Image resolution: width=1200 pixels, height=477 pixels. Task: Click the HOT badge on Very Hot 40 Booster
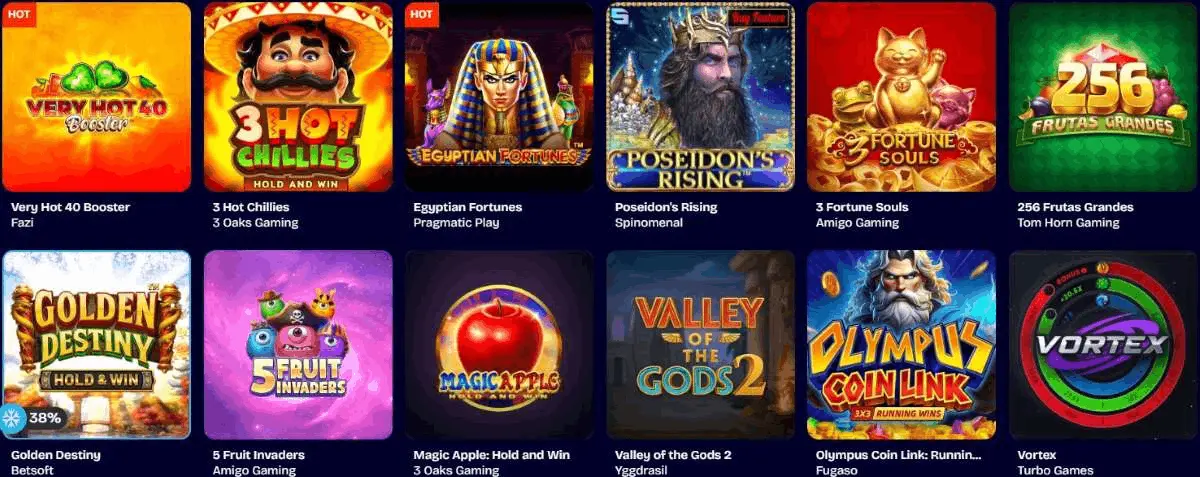click(x=19, y=14)
